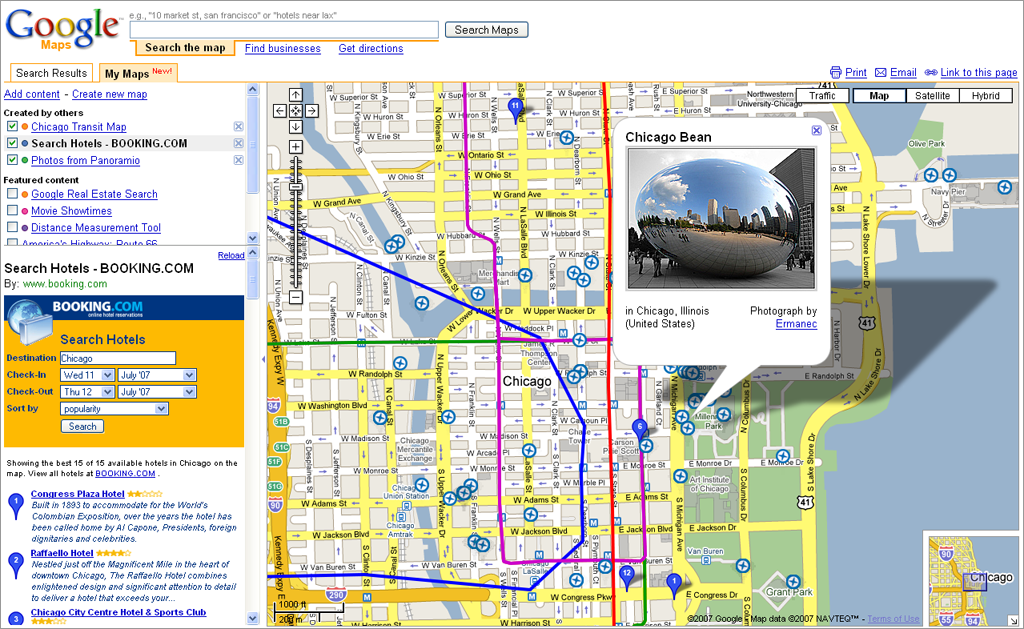Viewport: 1024px width, 629px height.
Task: Remove Chicago Transit Map from list
Action: pyautogui.click(x=238, y=127)
